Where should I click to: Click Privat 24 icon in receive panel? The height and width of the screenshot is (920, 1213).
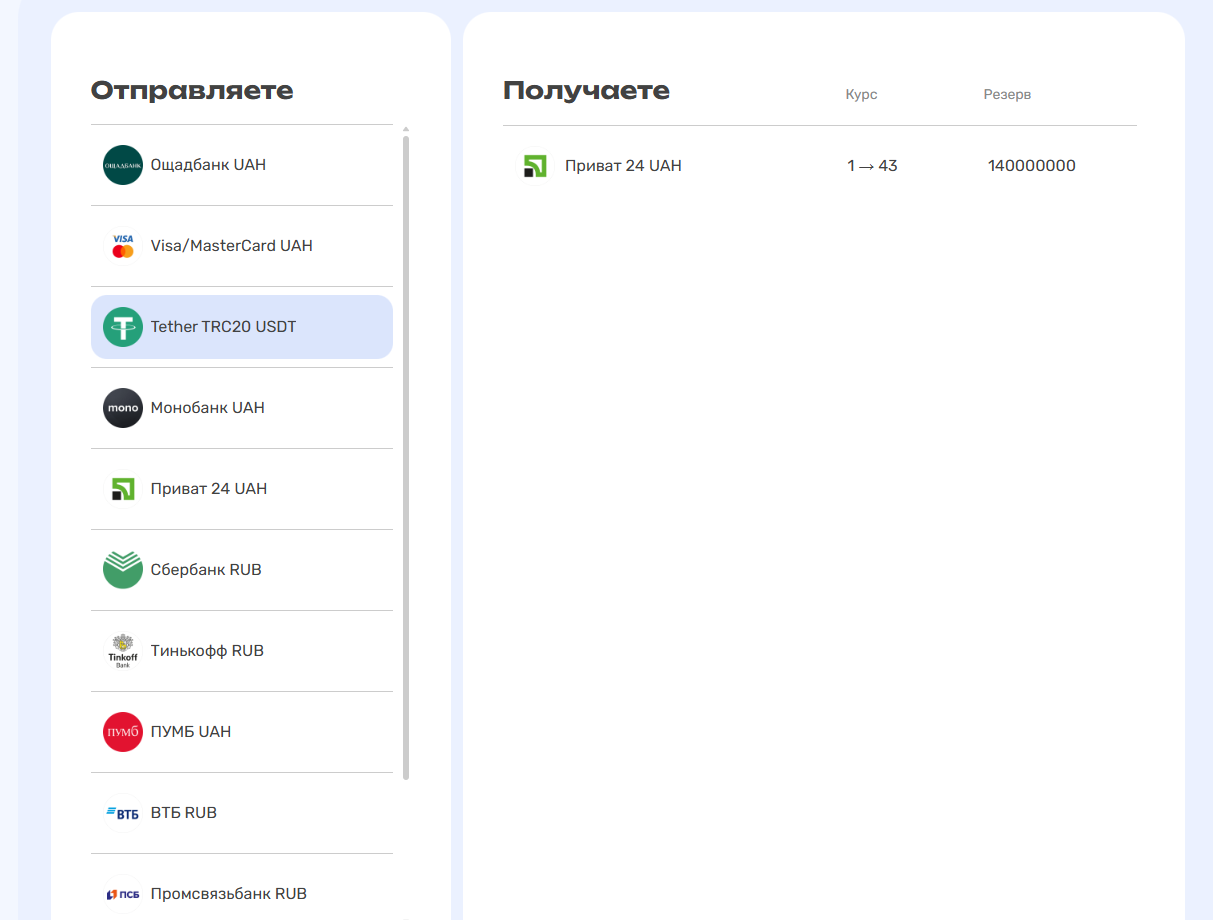click(535, 166)
